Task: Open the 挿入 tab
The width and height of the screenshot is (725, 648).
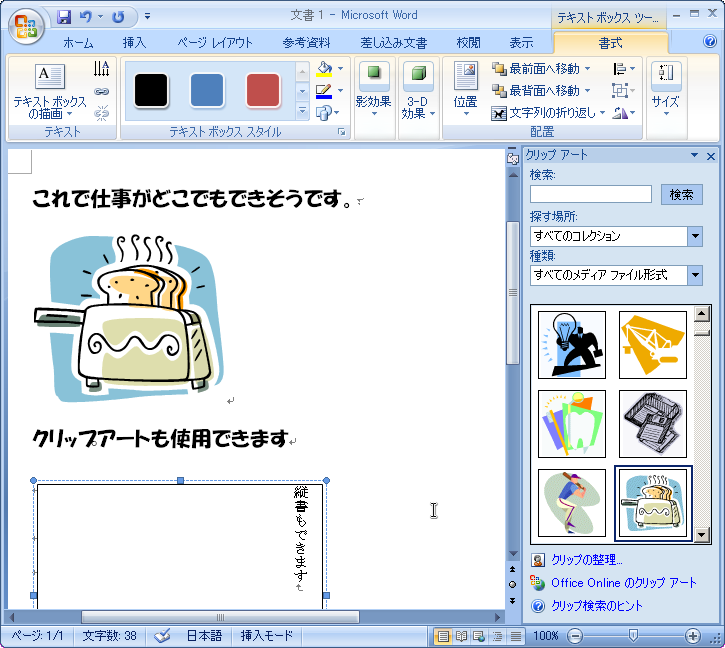Action: tap(135, 43)
